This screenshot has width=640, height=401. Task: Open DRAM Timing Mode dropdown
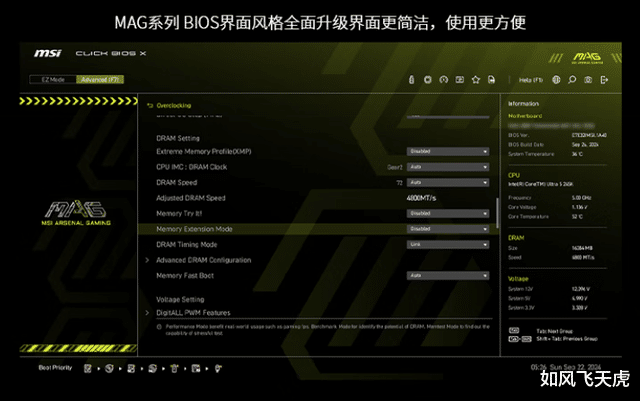(x=448, y=245)
